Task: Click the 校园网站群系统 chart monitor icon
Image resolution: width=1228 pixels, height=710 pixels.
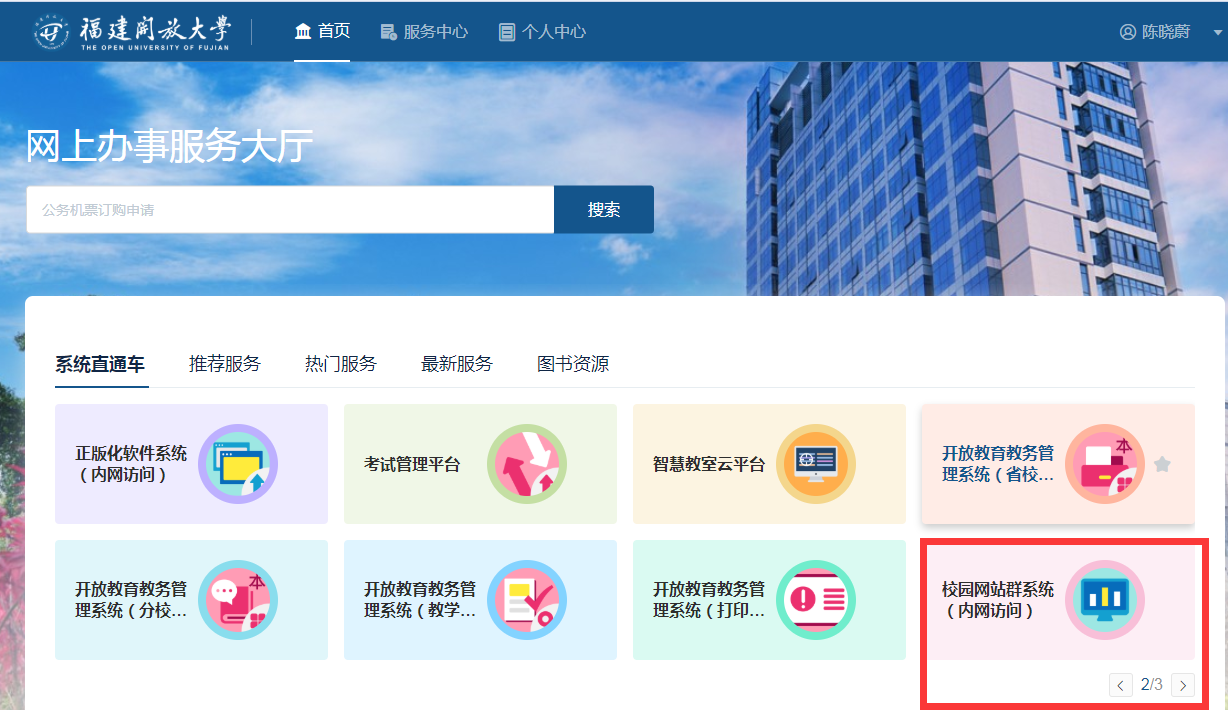Action: [1104, 600]
